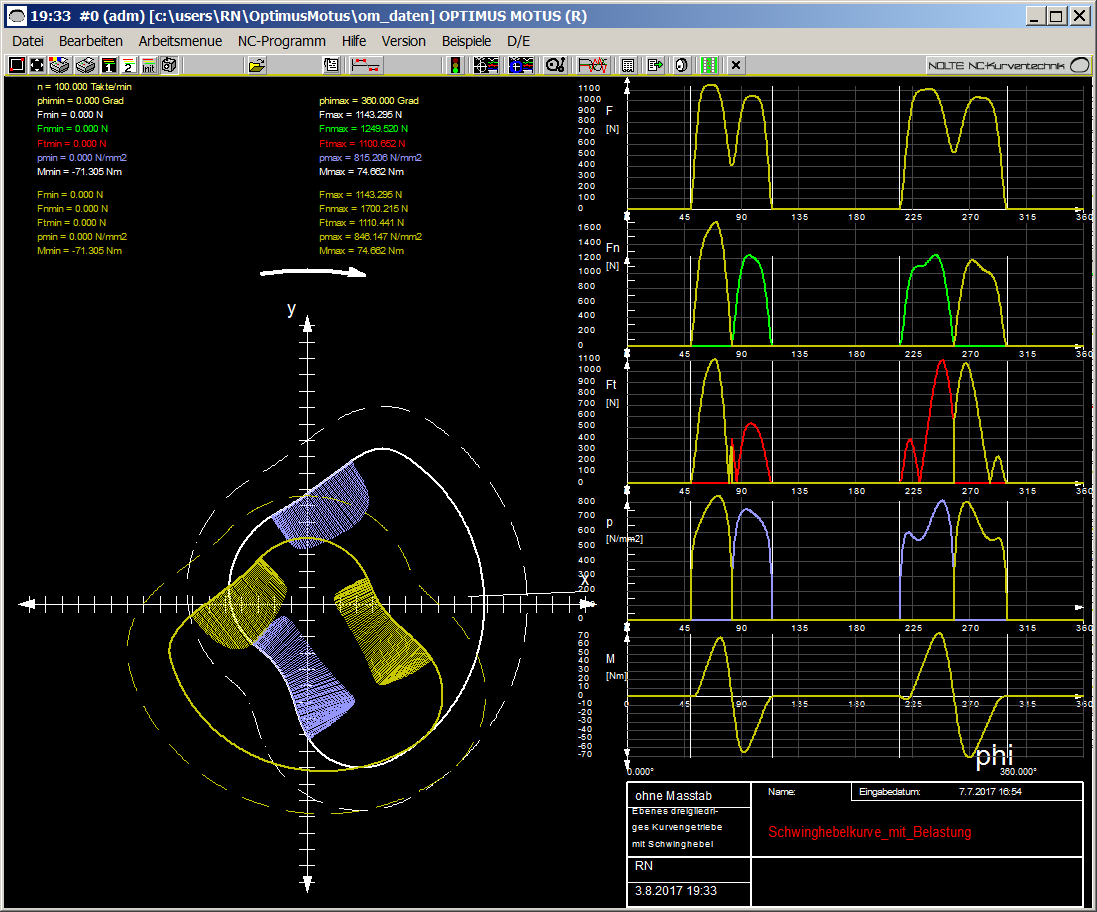Click the red Schwinghebelkurve_mit_Belastung title text
The width and height of the screenshot is (1097, 912).
869,832
